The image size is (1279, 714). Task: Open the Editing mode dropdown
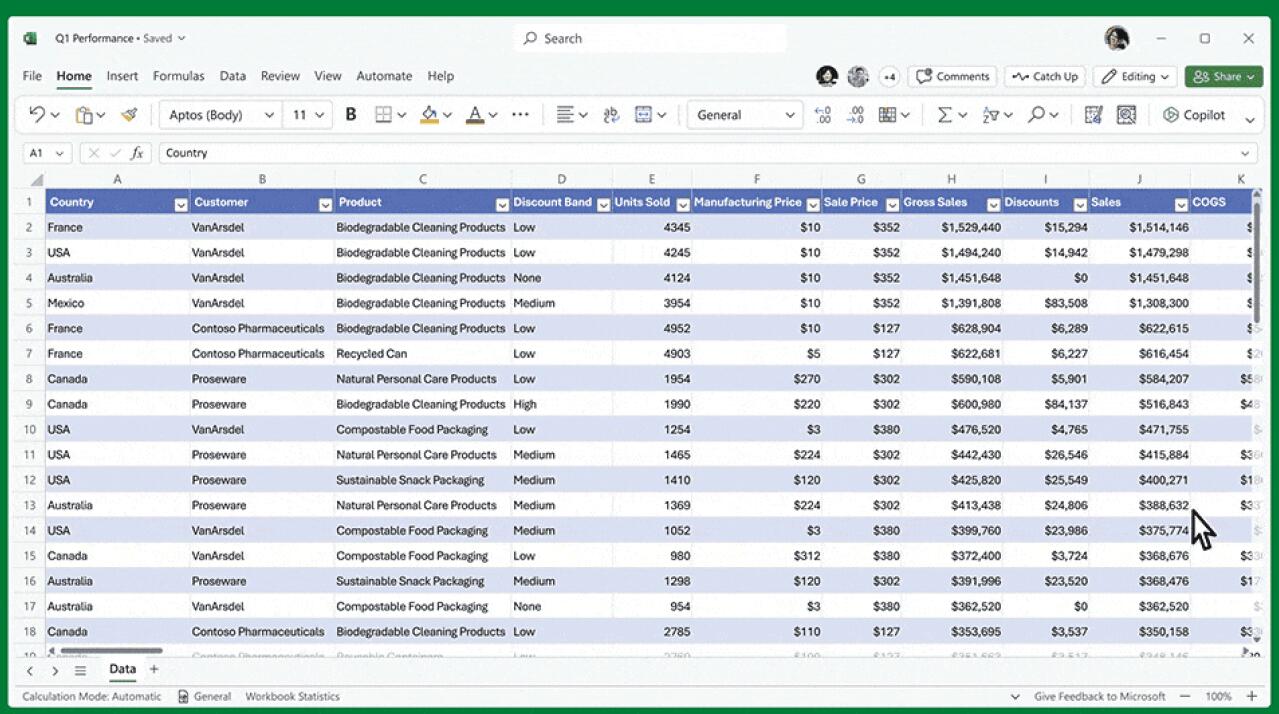point(1136,76)
